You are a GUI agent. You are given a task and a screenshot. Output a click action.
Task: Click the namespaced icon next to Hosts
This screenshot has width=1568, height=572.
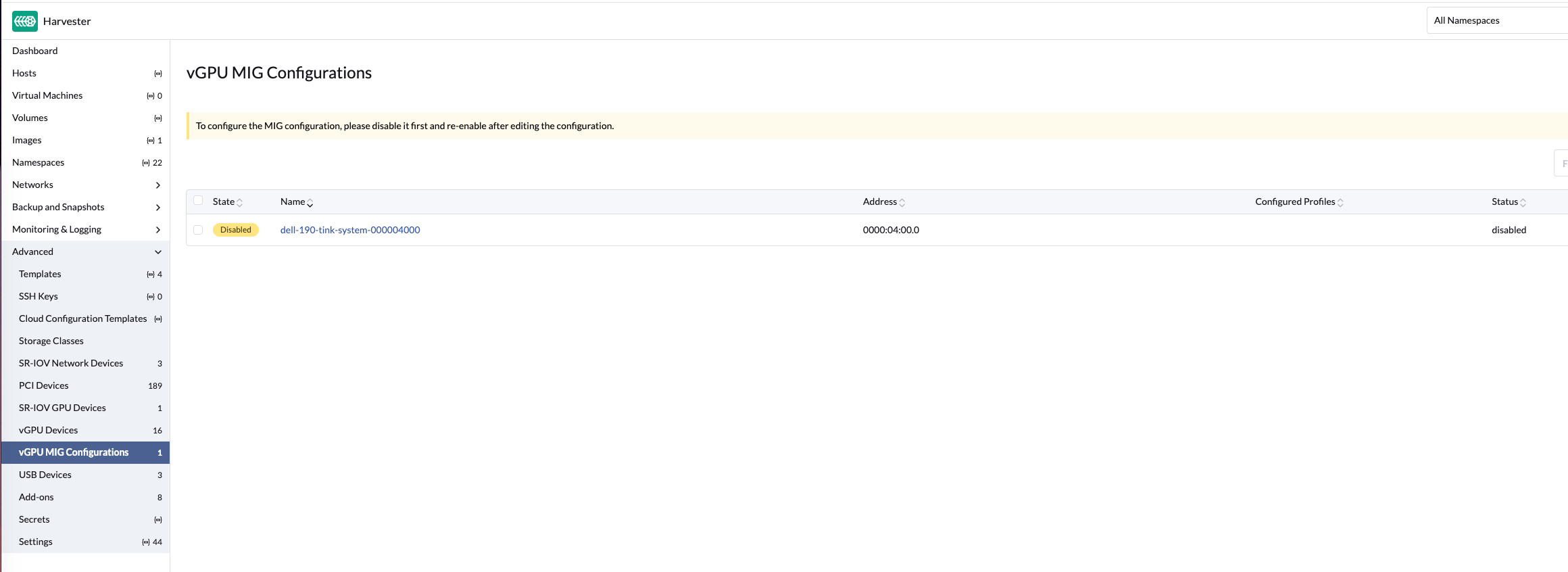pos(158,74)
